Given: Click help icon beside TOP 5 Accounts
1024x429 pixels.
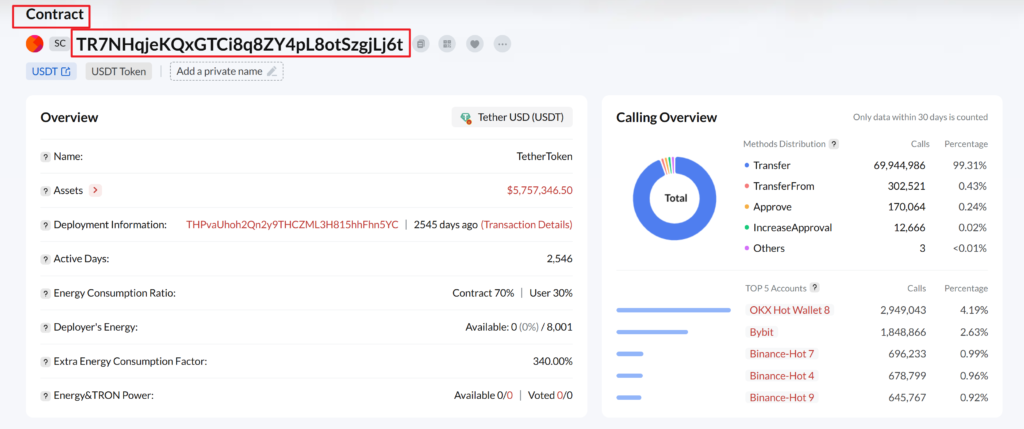Looking at the screenshot, I should pyautogui.click(x=815, y=287).
